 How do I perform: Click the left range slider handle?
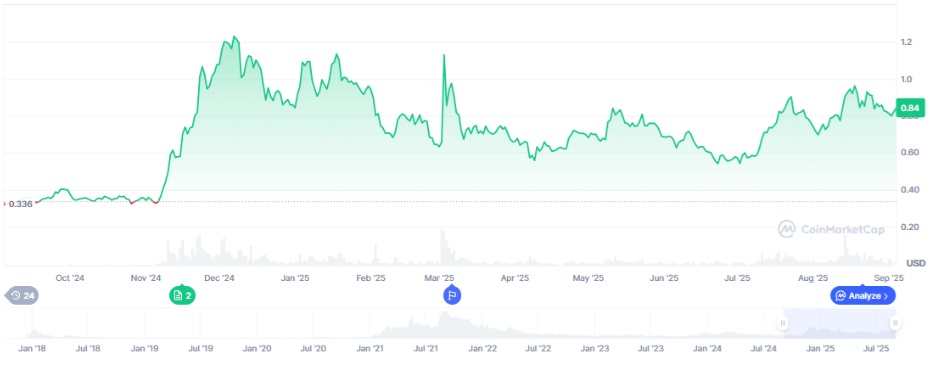[783, 322]
